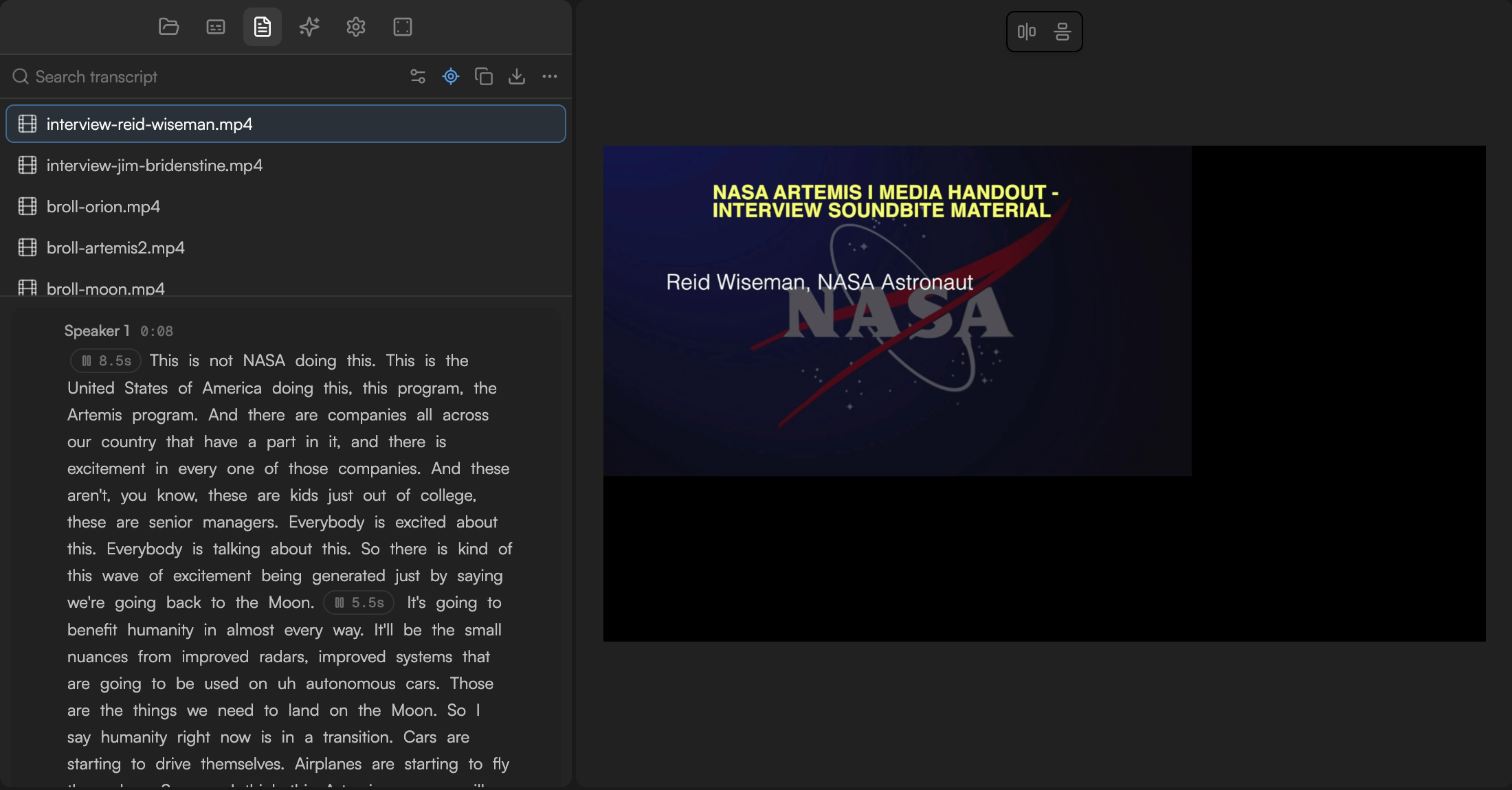Select interview-jim-bridenstine.mp4 file

286,165
